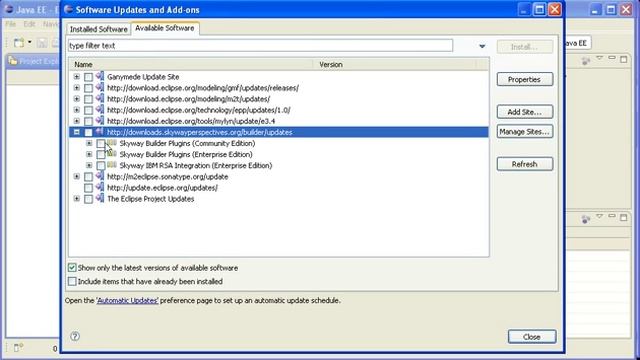Expand the Ganymede Update Site node

(77, 77)
